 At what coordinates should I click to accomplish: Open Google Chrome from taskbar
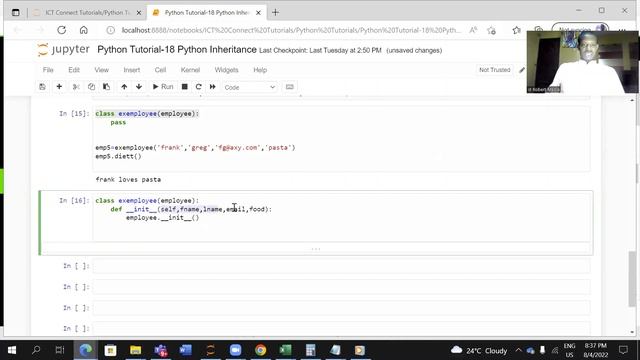[x=260, y=350]
